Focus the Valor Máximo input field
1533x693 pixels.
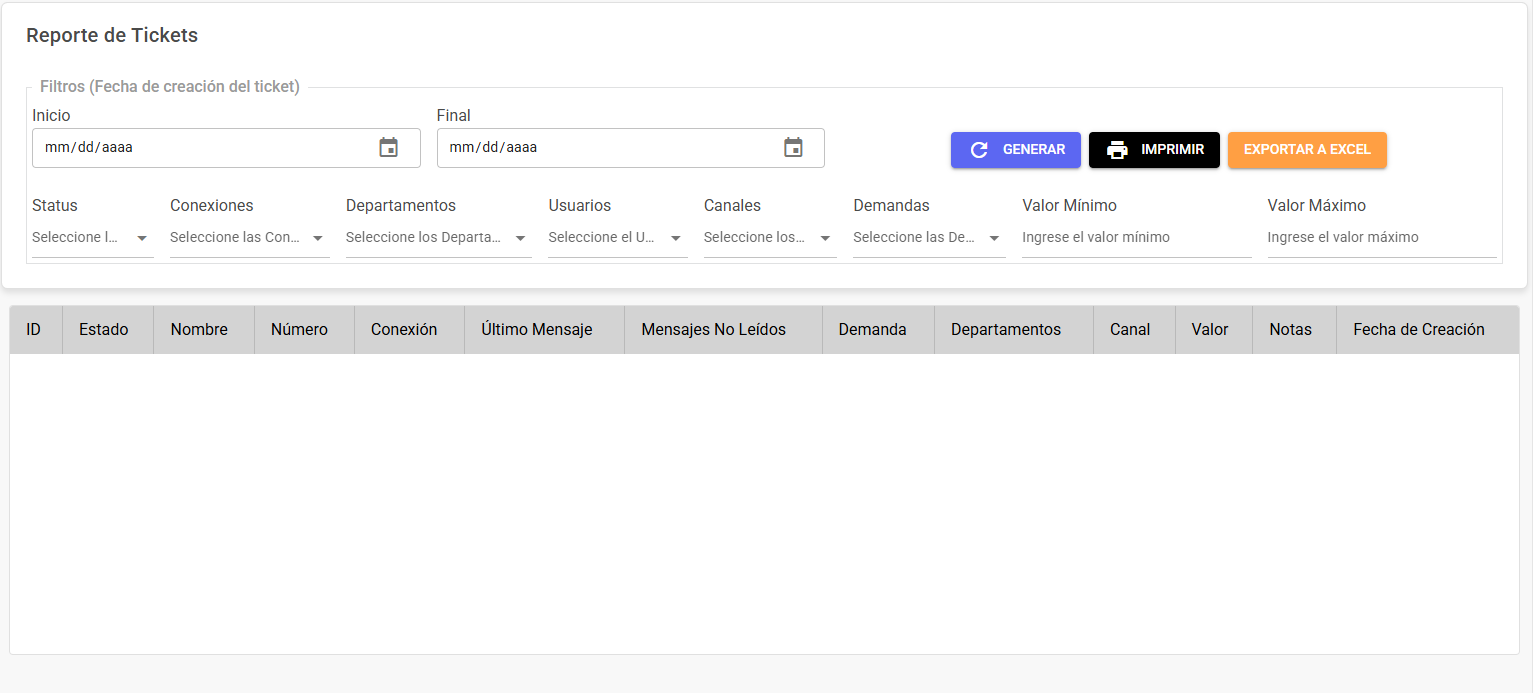(x=1382, y=238)
